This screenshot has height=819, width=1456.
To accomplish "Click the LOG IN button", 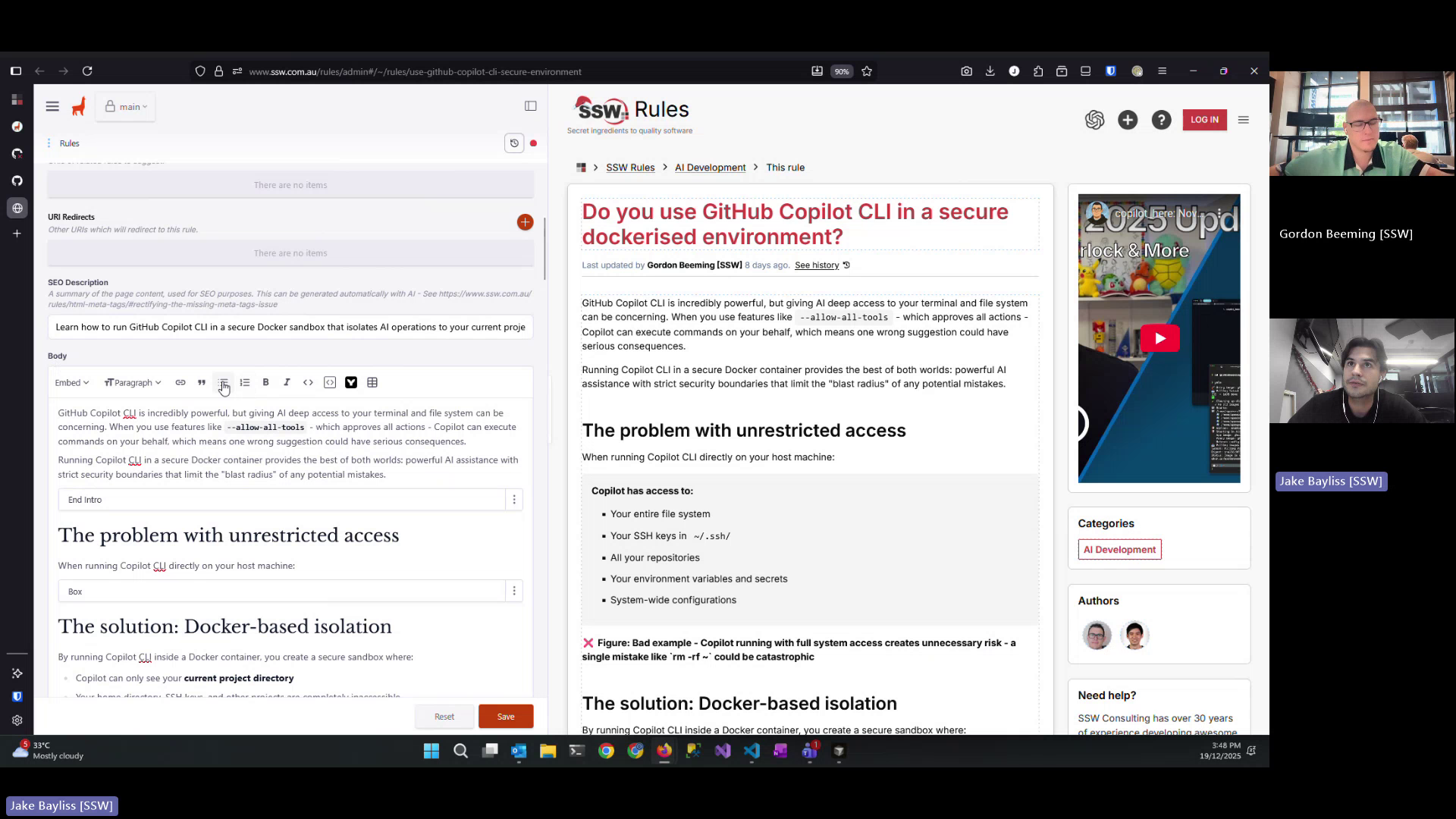I will coord(1204,120).
